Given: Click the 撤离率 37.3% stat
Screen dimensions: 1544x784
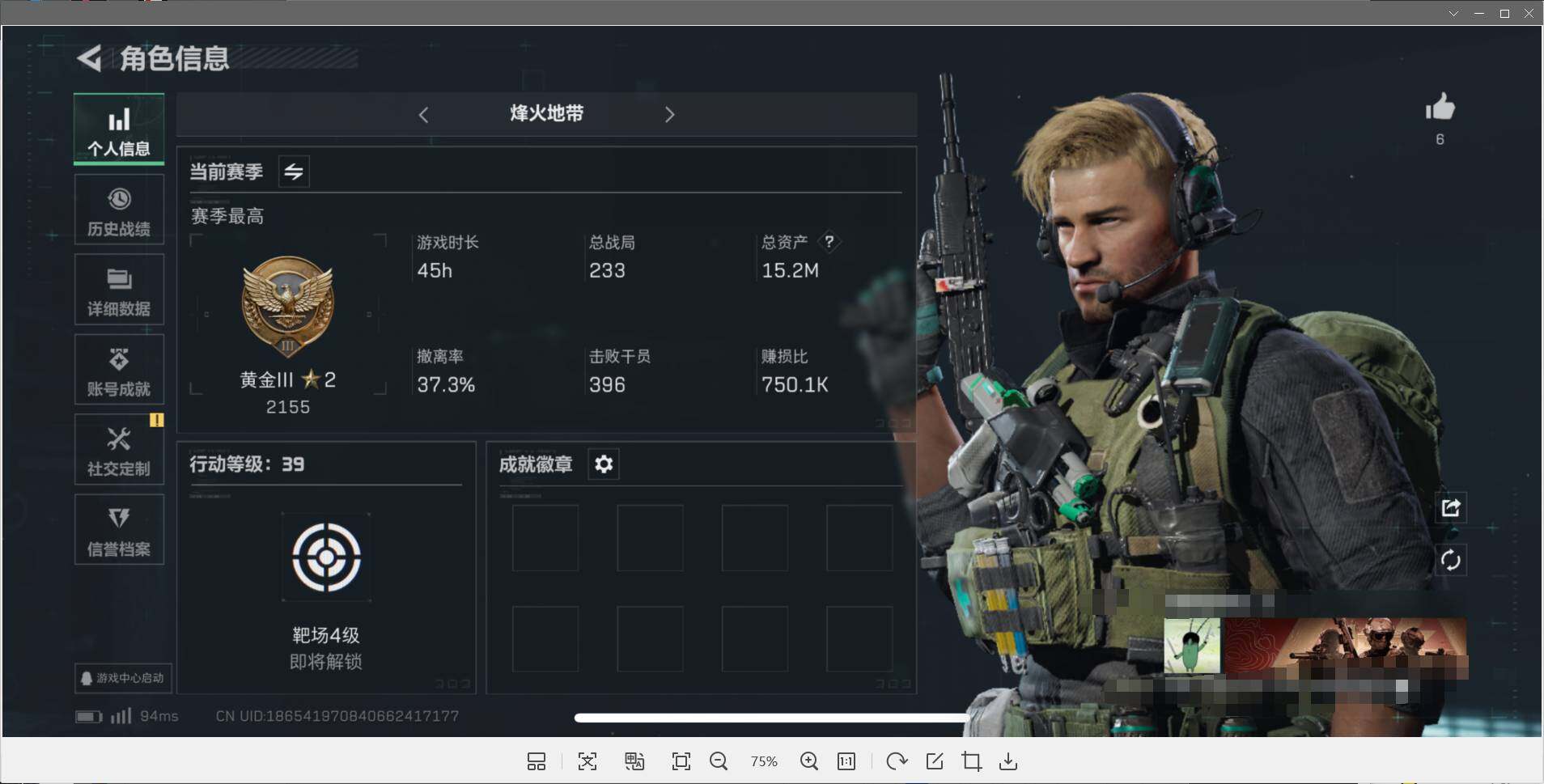Looking at the screenshot, I should point(446,371).
